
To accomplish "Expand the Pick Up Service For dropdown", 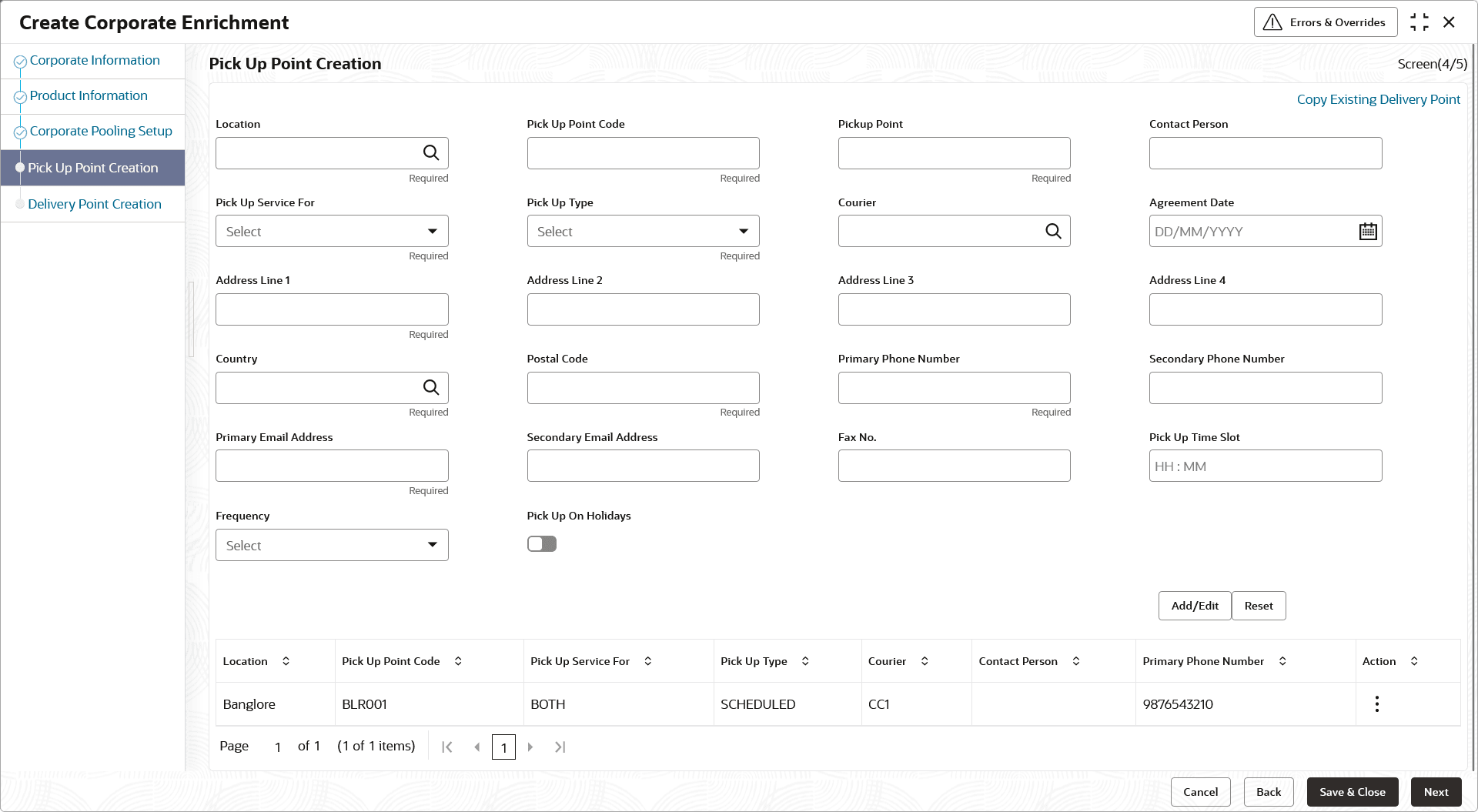I will click(x=332, y=232).
